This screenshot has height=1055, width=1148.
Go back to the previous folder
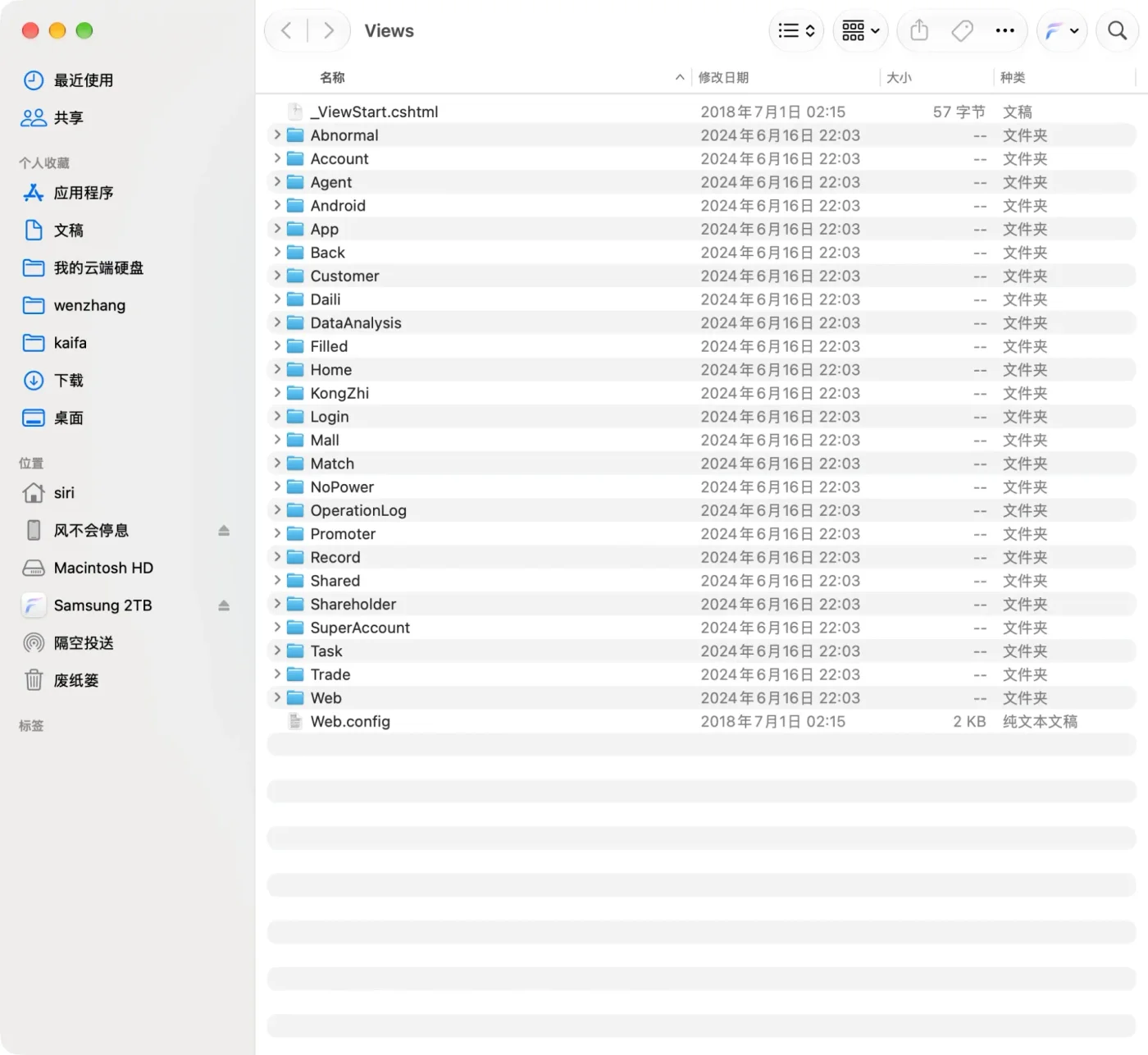(x=286, y=31)
